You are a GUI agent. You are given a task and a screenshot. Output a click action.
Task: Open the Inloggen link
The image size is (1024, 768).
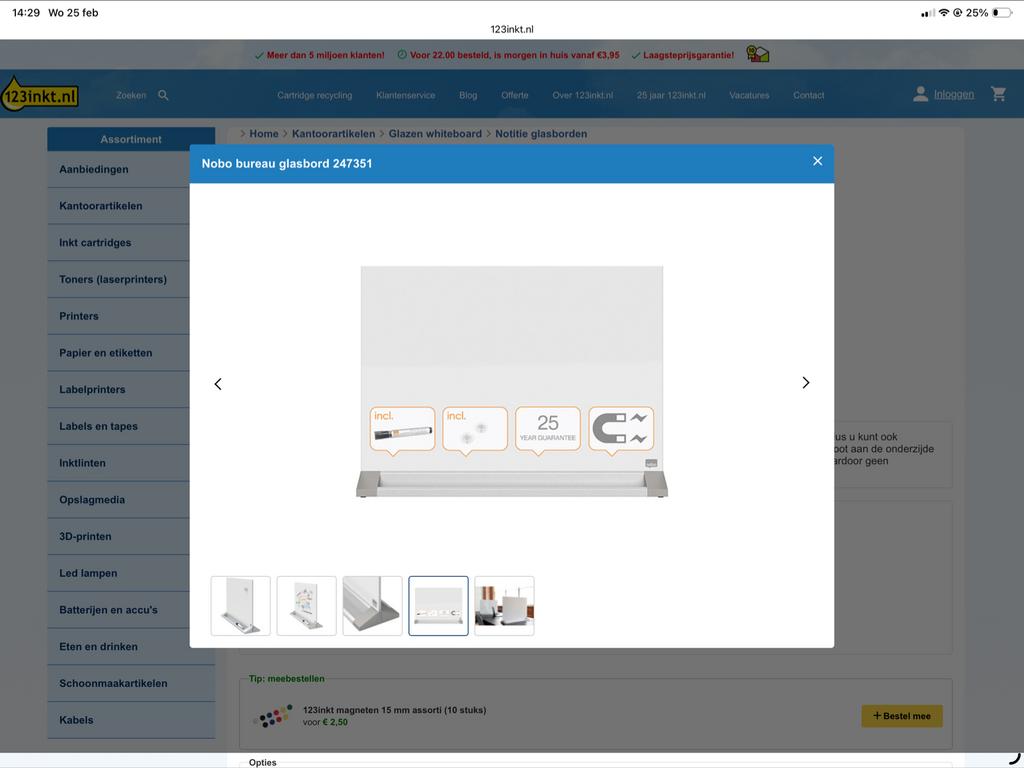(x=953, y=95)
